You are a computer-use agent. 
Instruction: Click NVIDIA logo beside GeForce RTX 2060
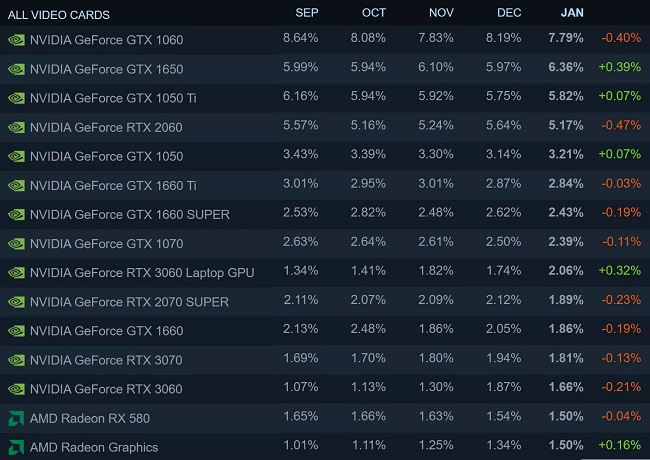pos(17,127)
